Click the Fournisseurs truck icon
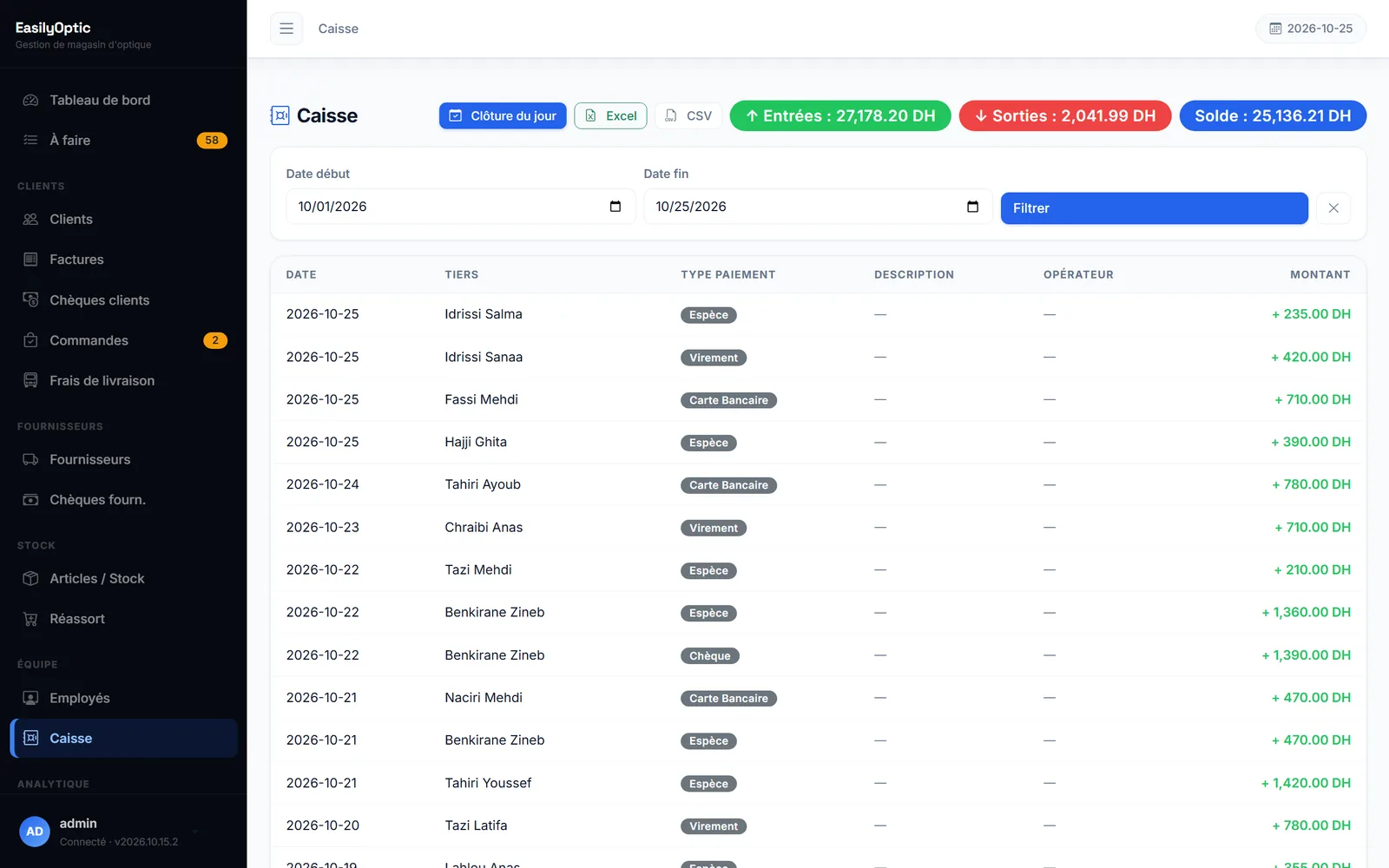This screenshot has width=1389, height=868. point(30,459)
